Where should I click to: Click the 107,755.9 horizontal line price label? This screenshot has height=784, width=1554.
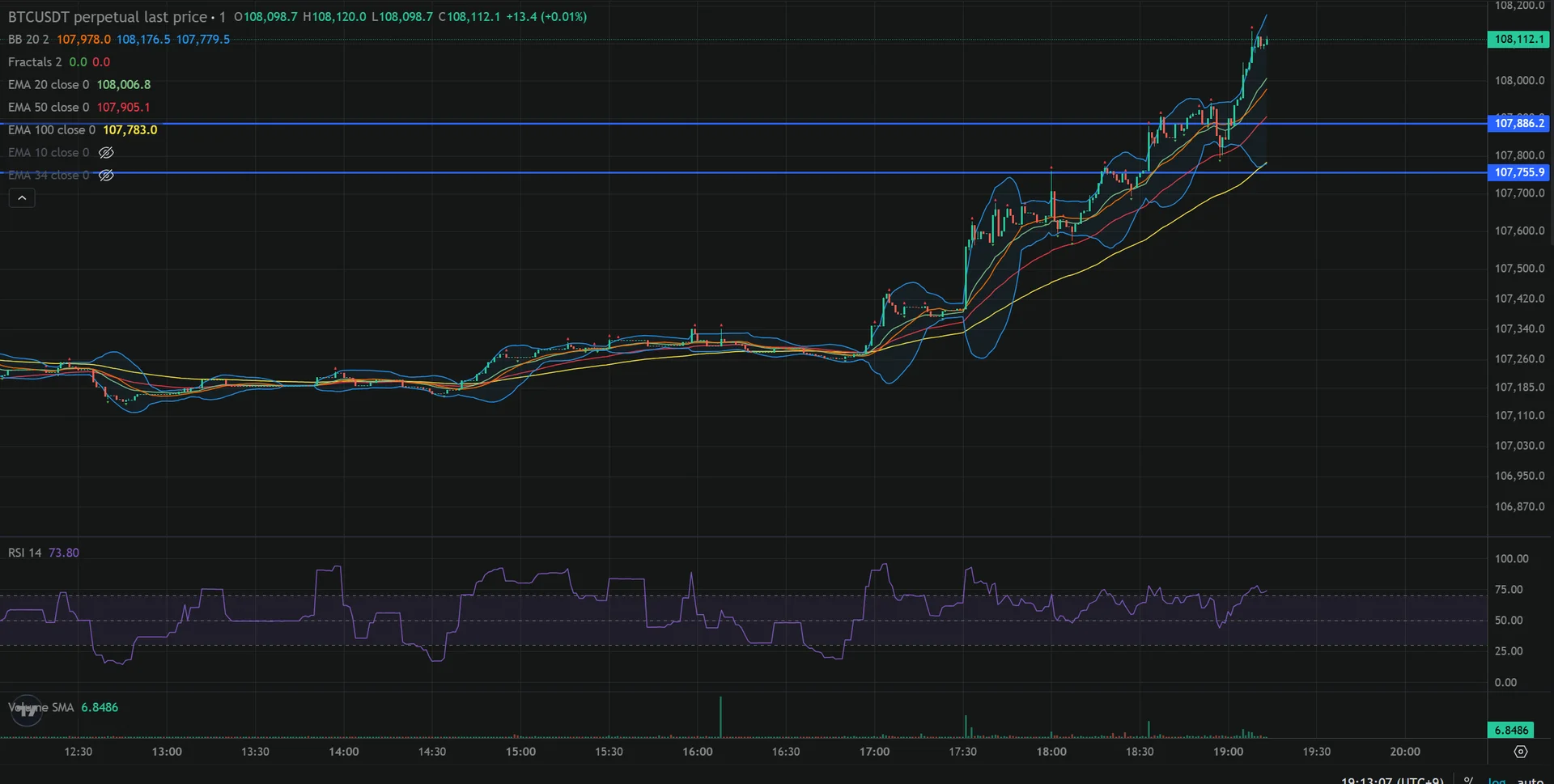click(x=1519, y=173)
